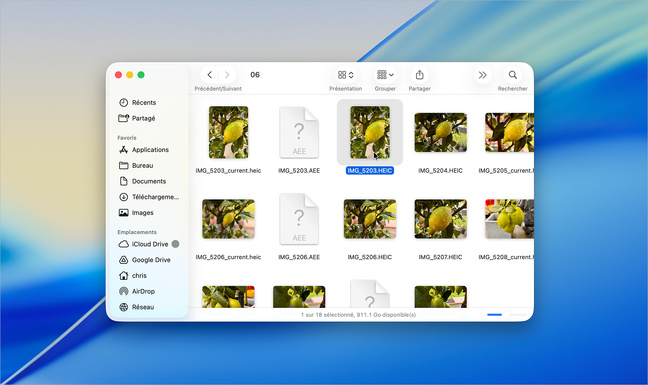
Task: Go forward with the Suivant arrow
Action: coord(227,75)
